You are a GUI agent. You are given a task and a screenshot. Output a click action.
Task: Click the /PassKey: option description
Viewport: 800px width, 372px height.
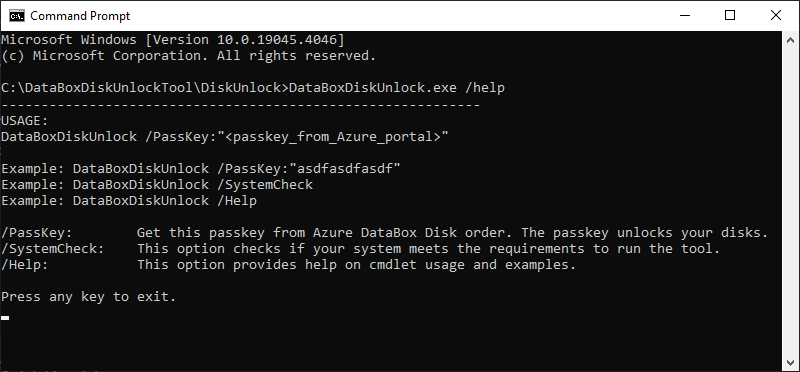tap(385, 233)
